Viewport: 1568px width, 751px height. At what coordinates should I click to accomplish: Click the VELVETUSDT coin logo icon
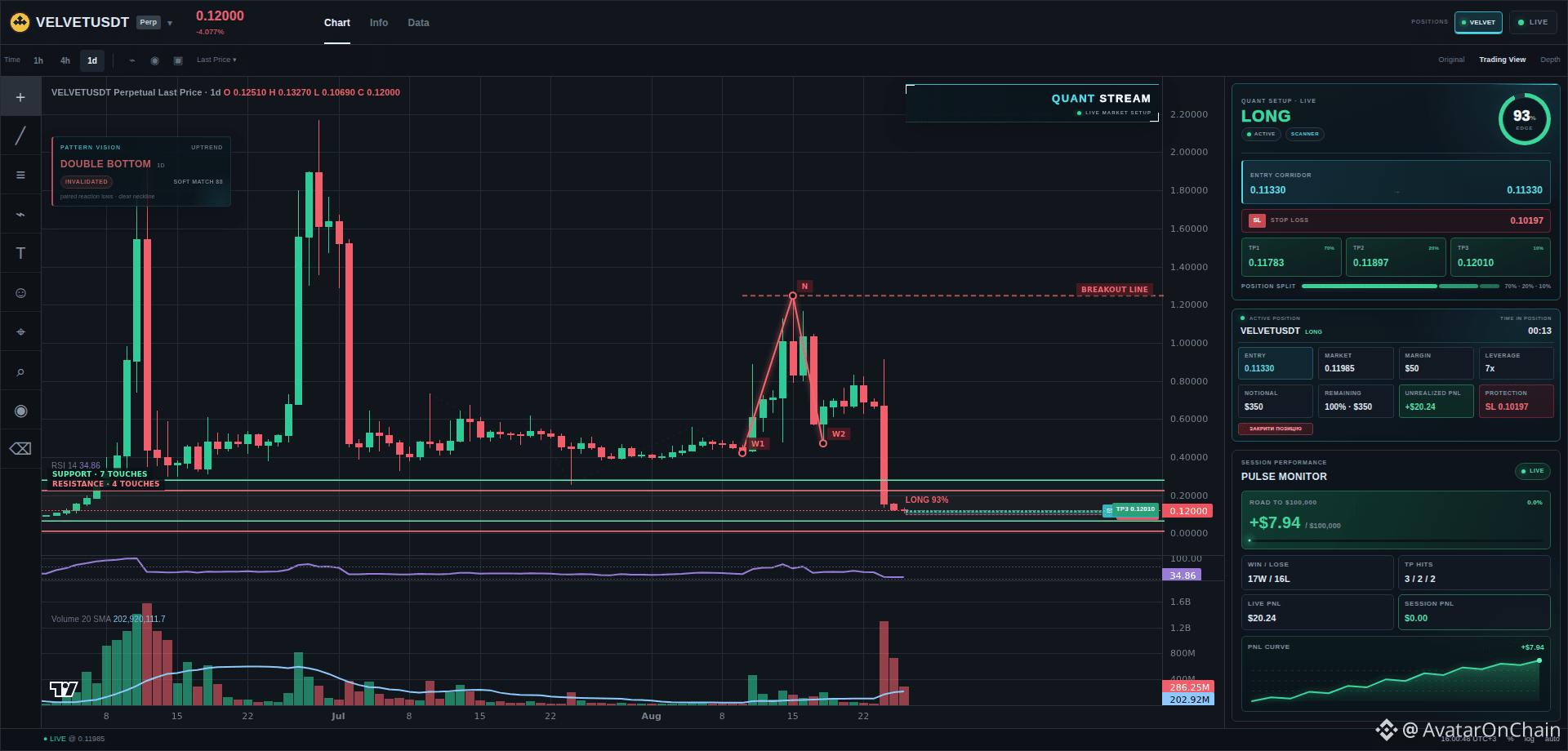point(20,22)
